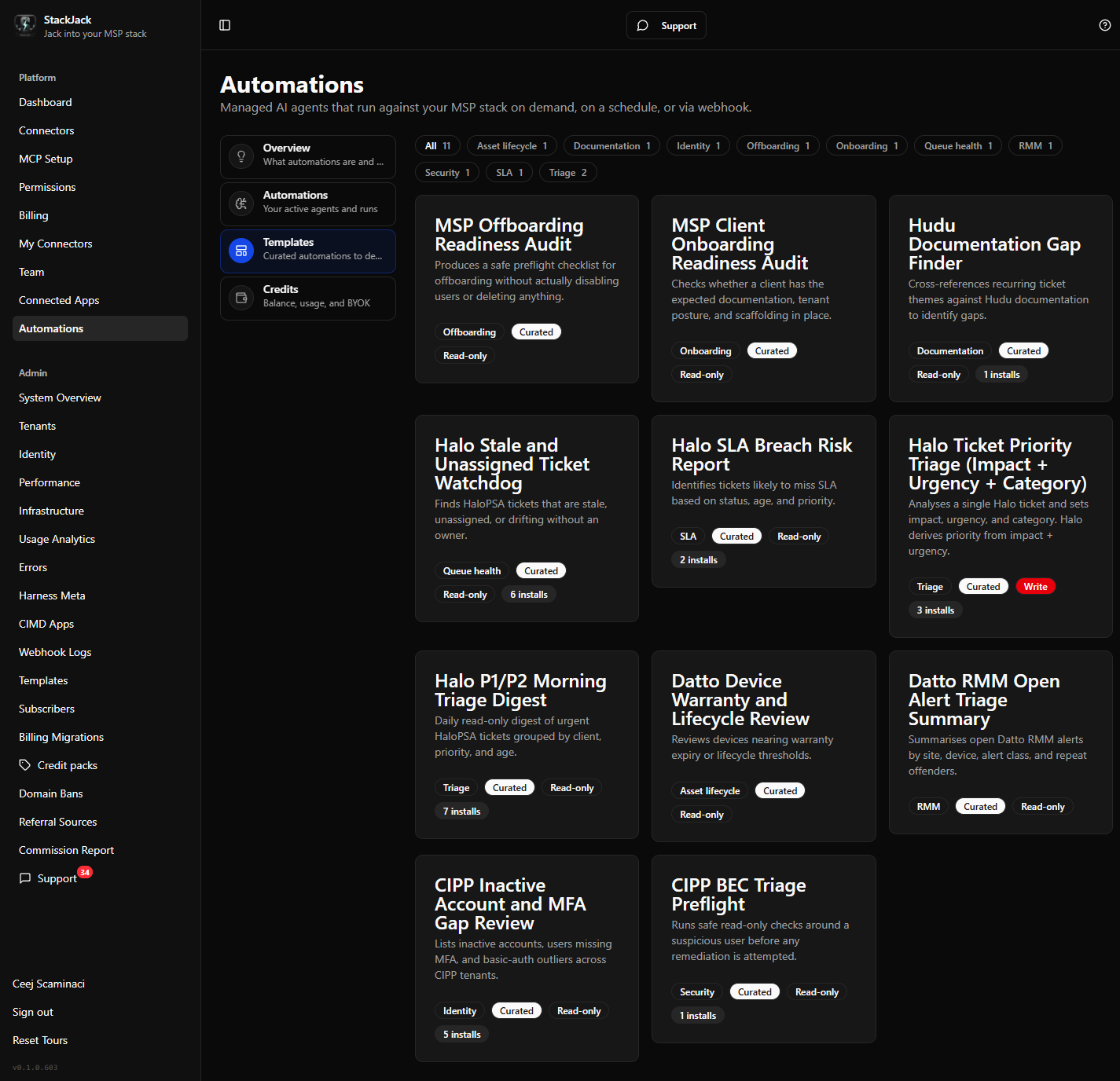This screenshot has height=1081, width=1120.
Task: Open Hudu Documentation Gap Finder card
Action: 1001,299
